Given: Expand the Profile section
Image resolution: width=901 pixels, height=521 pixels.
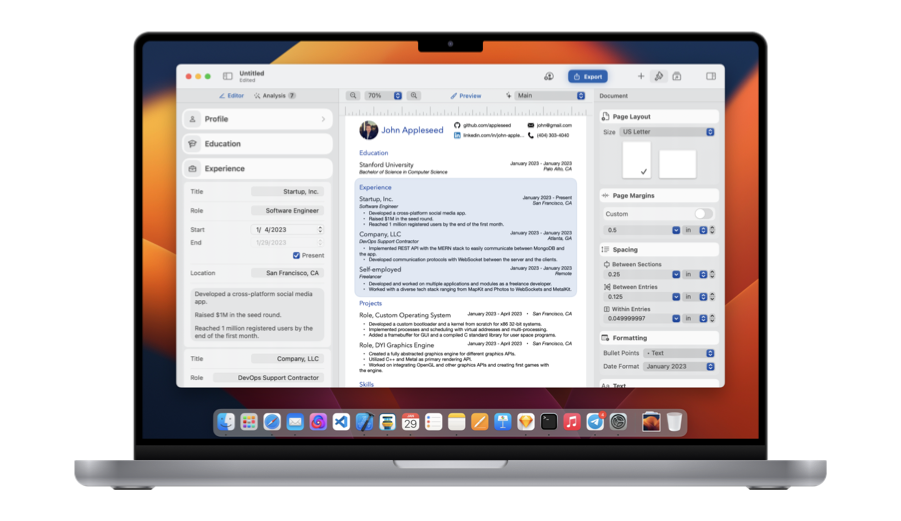Looking at the screenshot, I should point(257,119).
